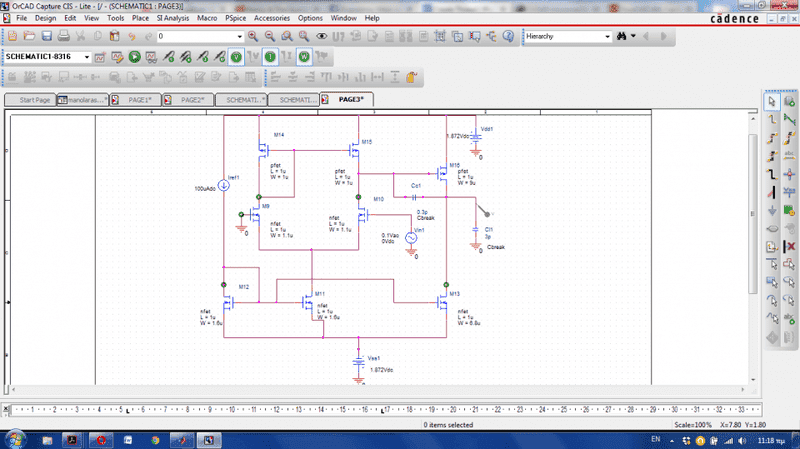
Task: Open the Help question mark icon
Action: click(507, 37)
